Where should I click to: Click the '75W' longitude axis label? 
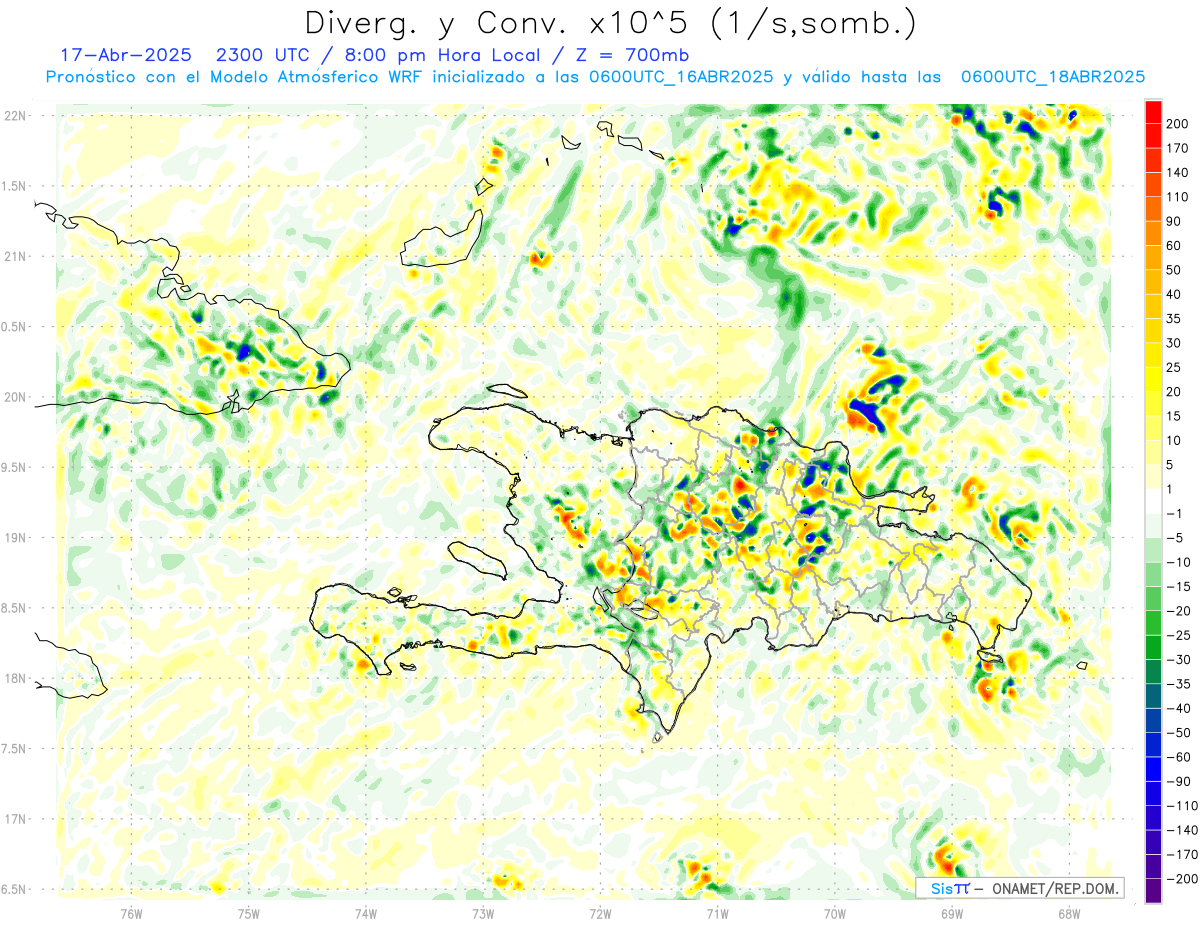248,913
